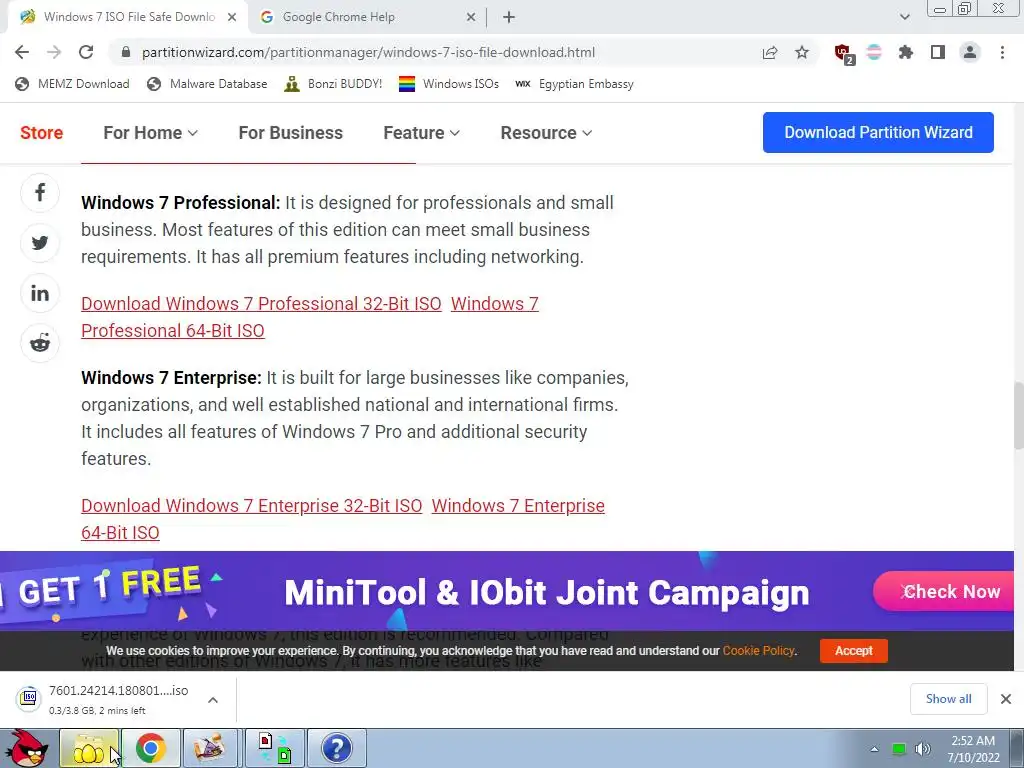Open MEMZ Download bookmark
This screenshot has height=768, width=1024.
(x=72, y=84)
